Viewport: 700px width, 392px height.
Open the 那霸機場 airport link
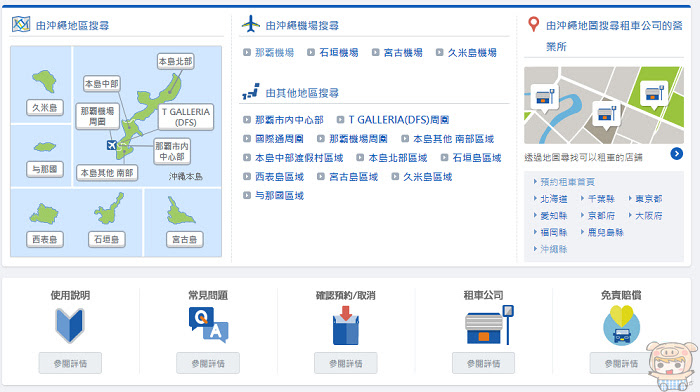coord(274,53)
